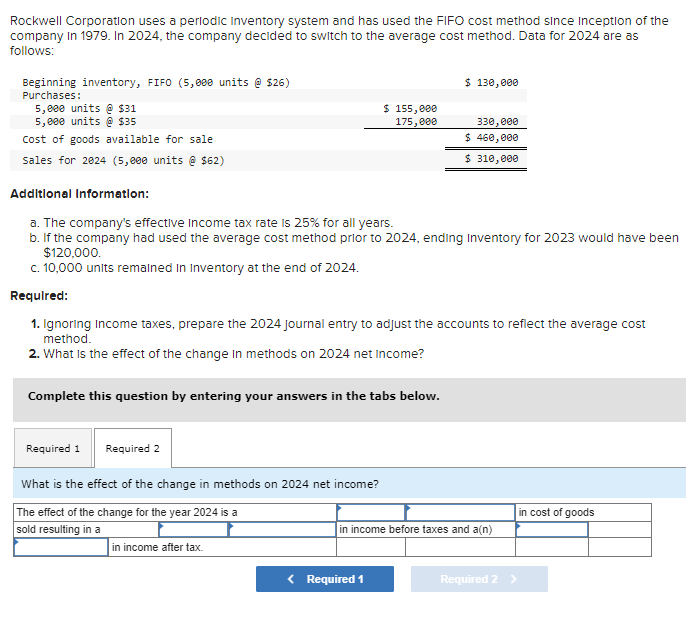
Task: Click 'Additional Information:' heading
Action: (x=80, y=193)
